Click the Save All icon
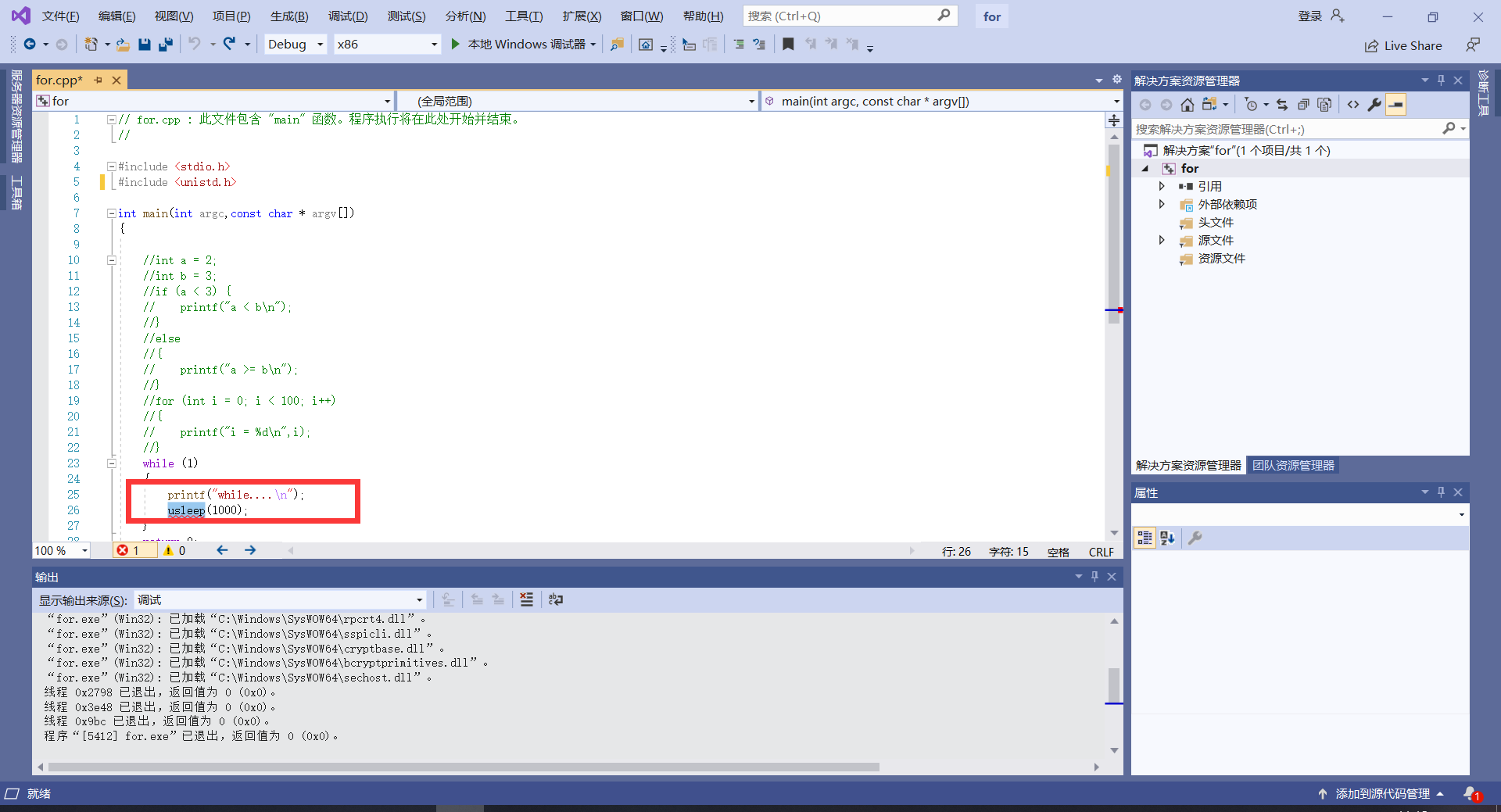This screenshot has width=1501, height=812. (x=165, y=45)
